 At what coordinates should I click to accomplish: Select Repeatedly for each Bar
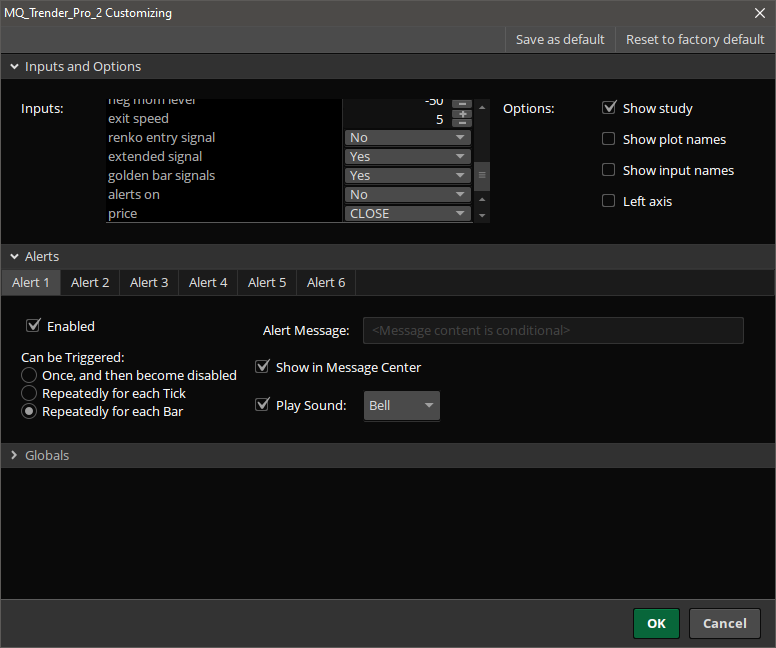(x=29, y=411)
